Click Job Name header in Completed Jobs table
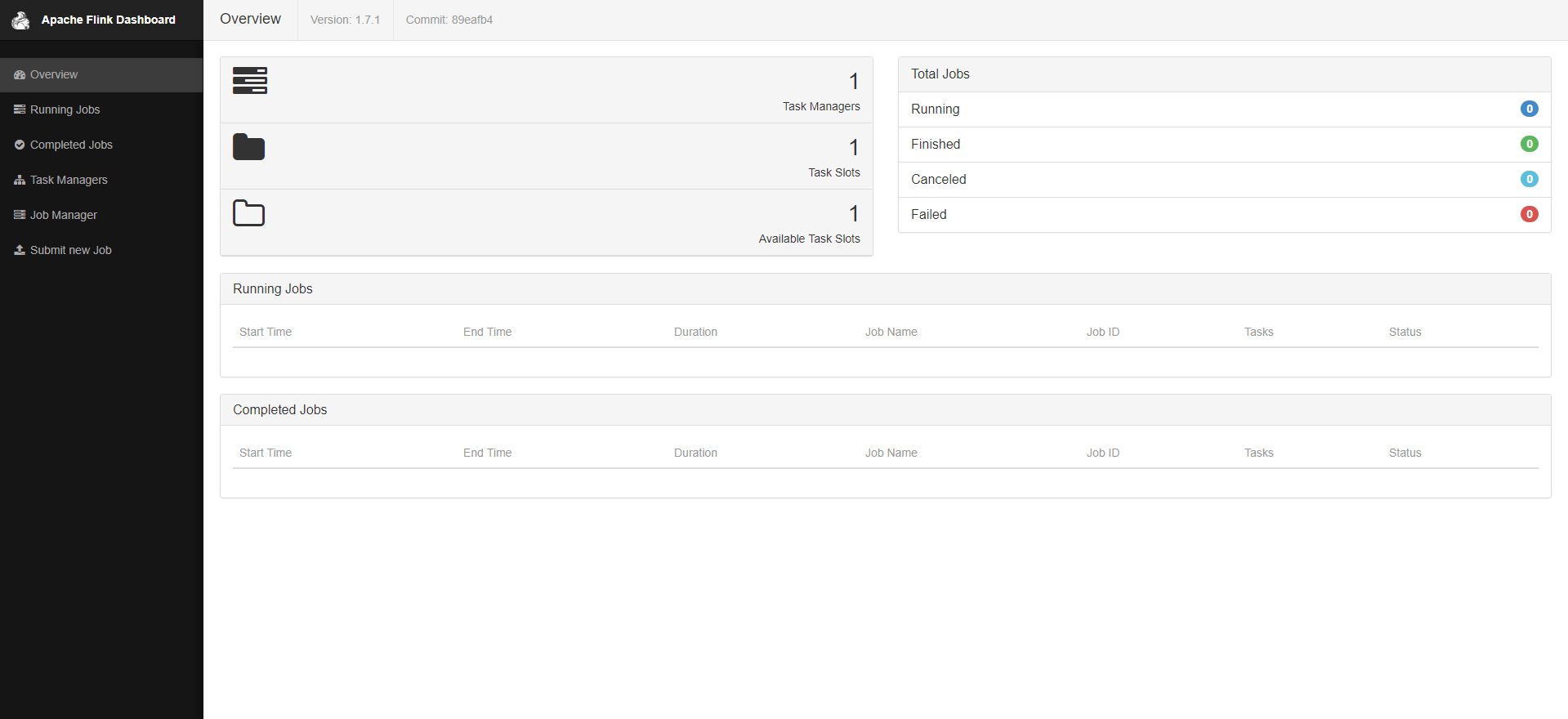This screenshot has height=719, width=1568. click(891, 453)
